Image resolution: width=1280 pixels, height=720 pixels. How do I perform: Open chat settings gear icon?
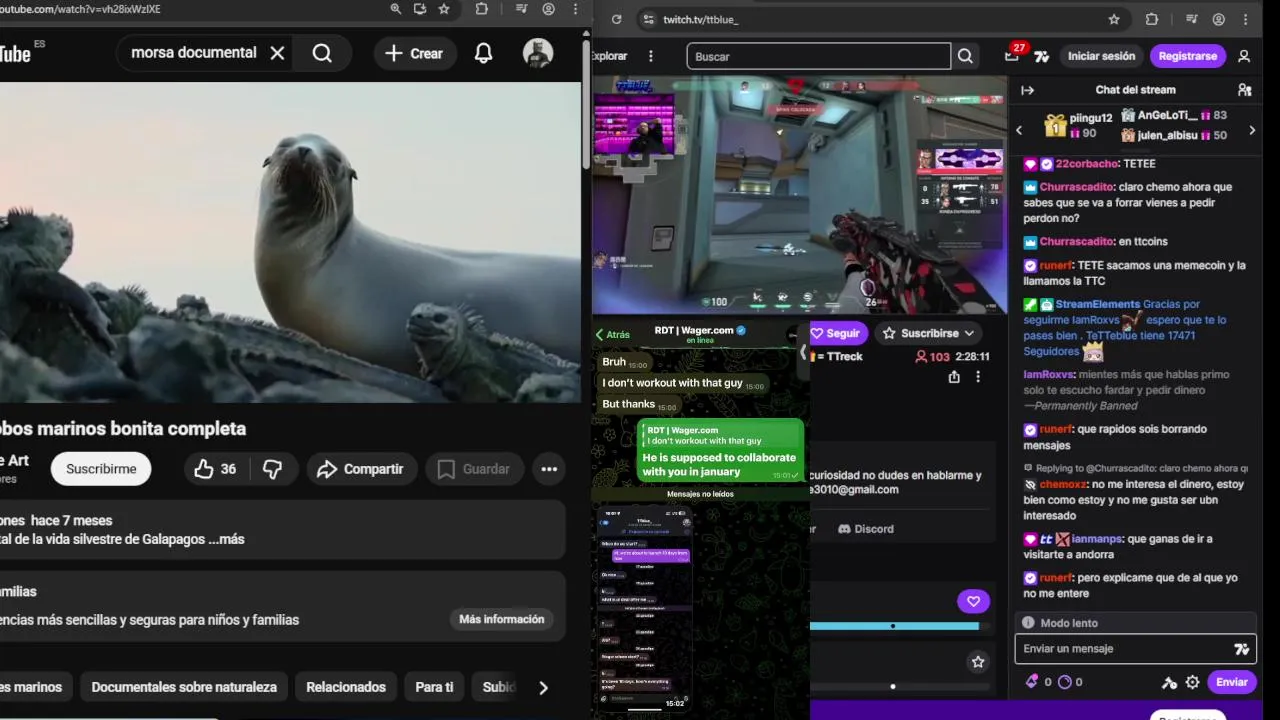coord(1192,682)
